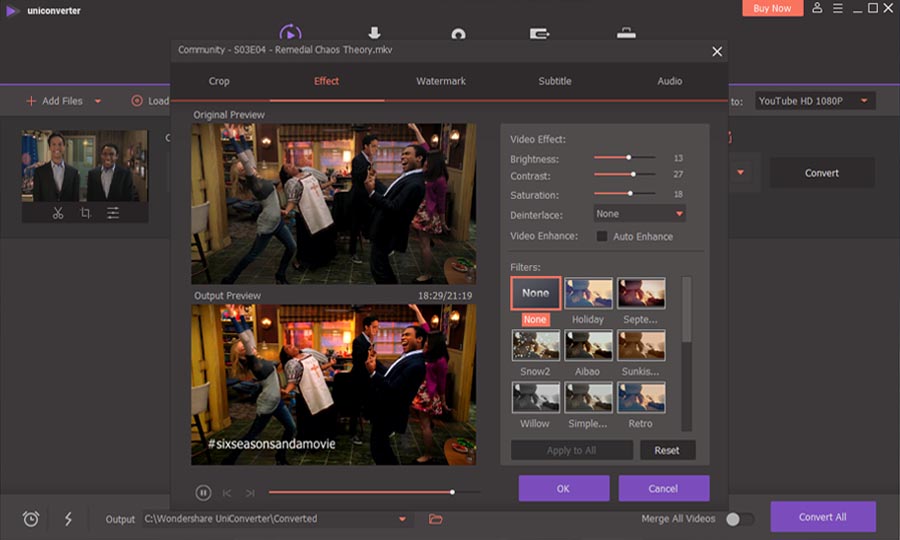Select the Willow filter
This screenshot has width=900, height=540.
(x=536, y=397)
